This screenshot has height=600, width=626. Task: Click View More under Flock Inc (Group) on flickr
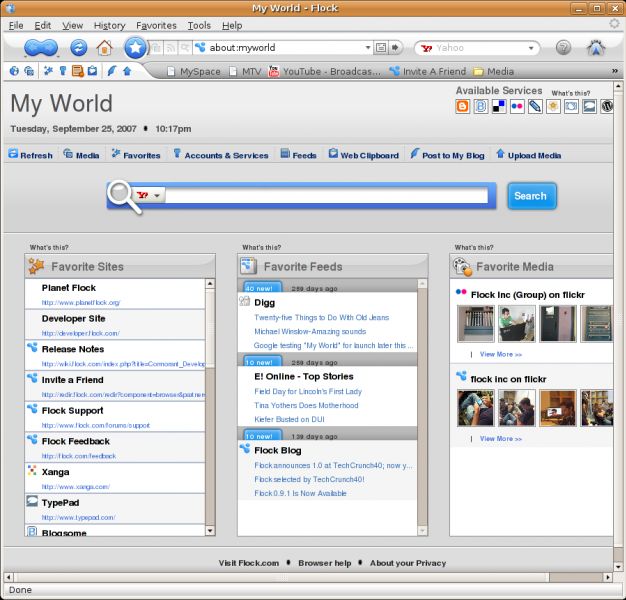501,354
